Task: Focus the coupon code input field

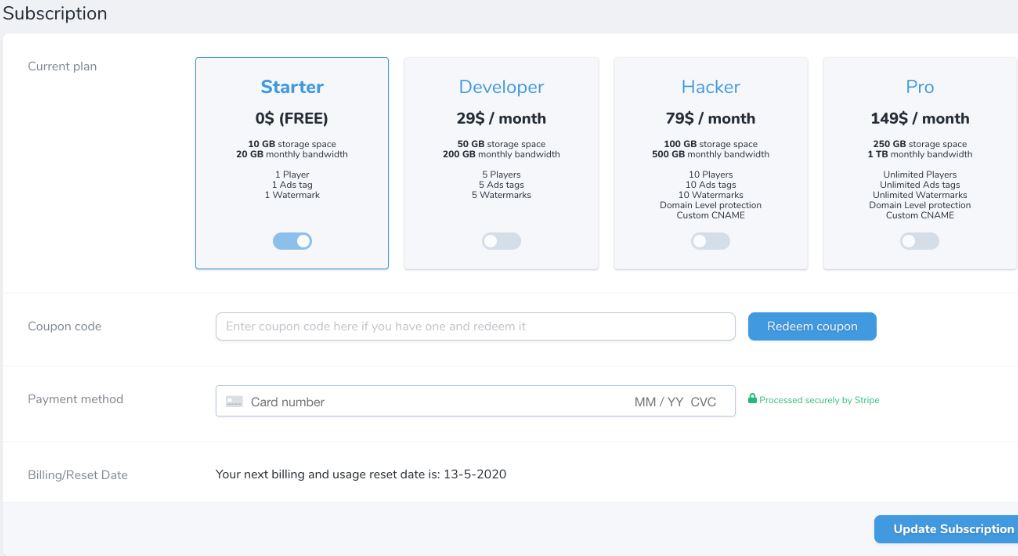Action: tap(475, 326)
